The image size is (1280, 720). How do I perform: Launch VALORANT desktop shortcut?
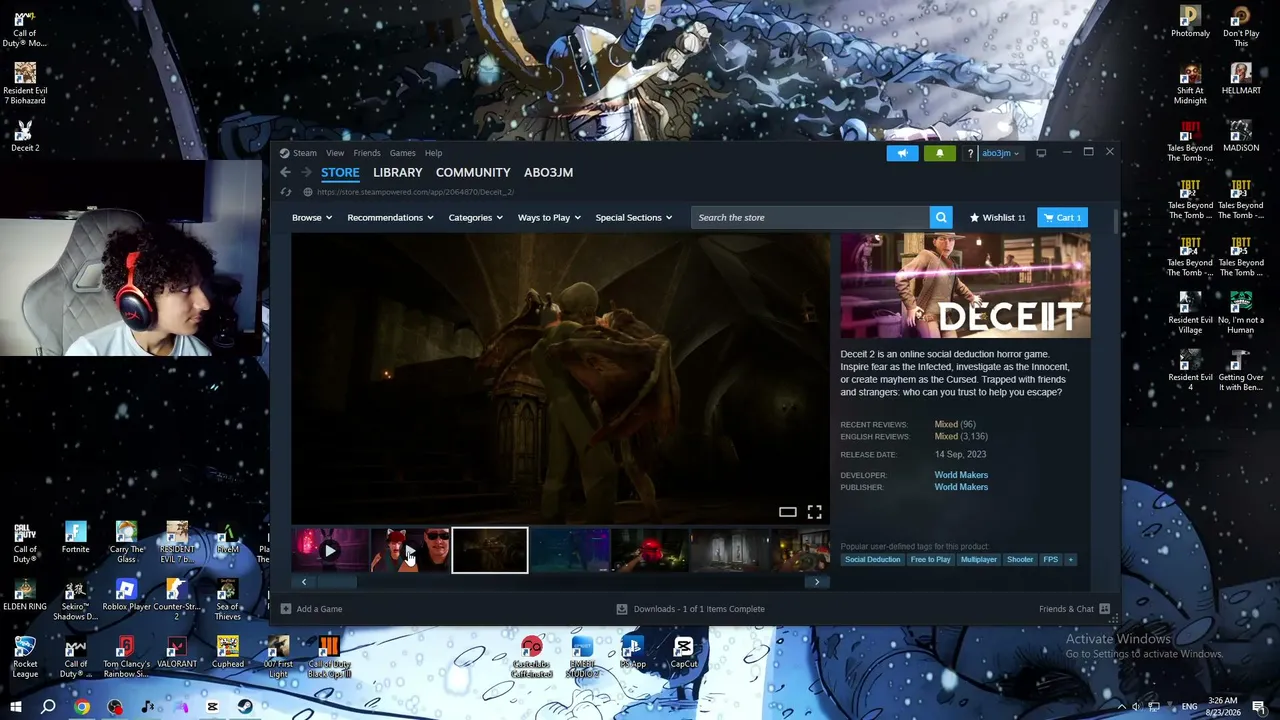point(177,653)
